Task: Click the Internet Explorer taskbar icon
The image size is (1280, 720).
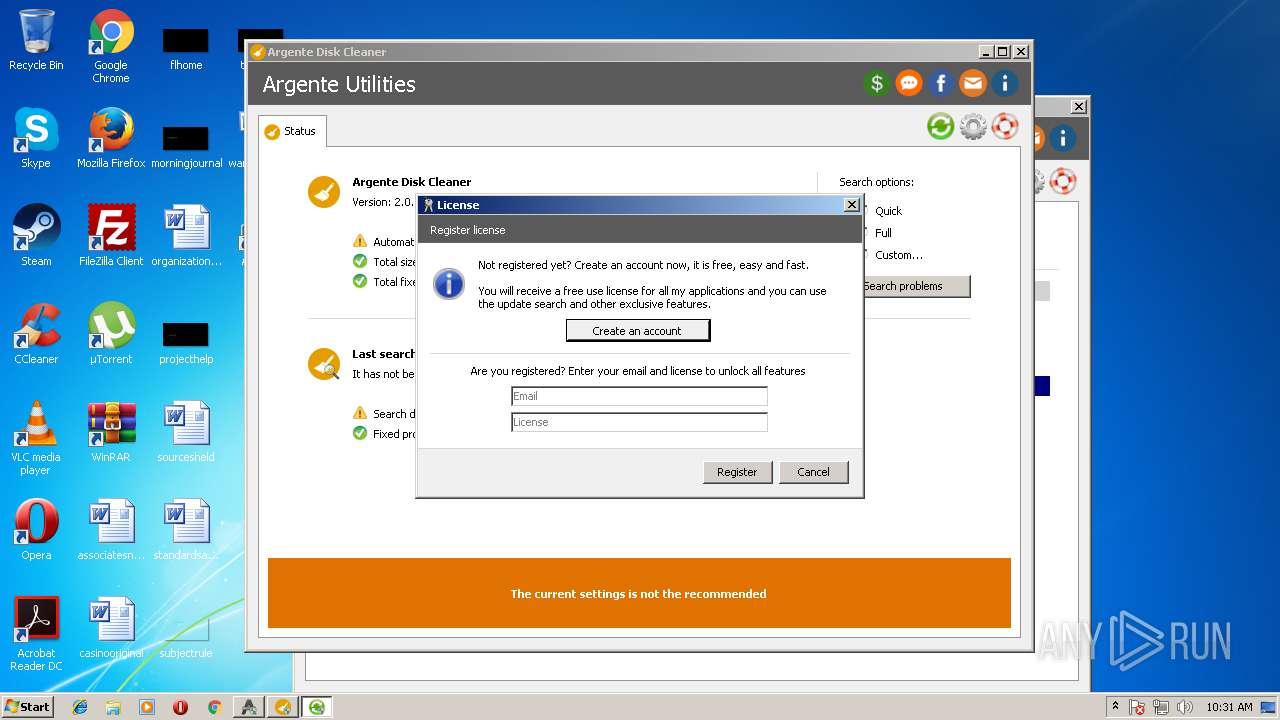Action: [80, 707]
